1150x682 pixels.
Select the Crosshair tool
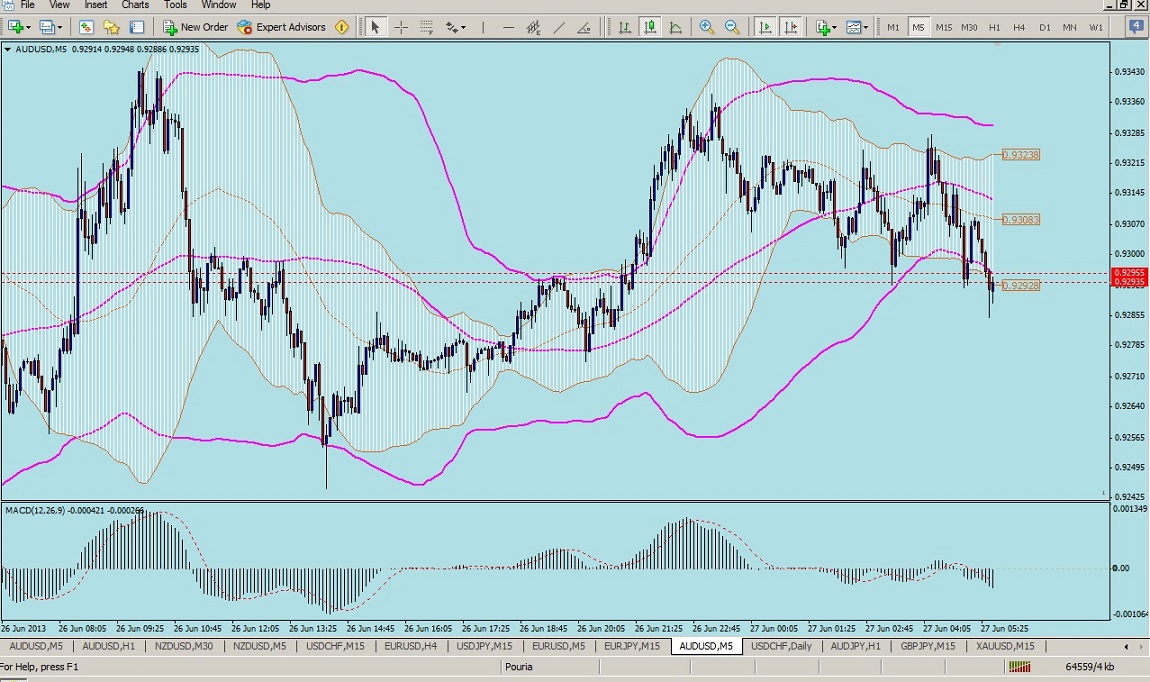pos(401,27)
